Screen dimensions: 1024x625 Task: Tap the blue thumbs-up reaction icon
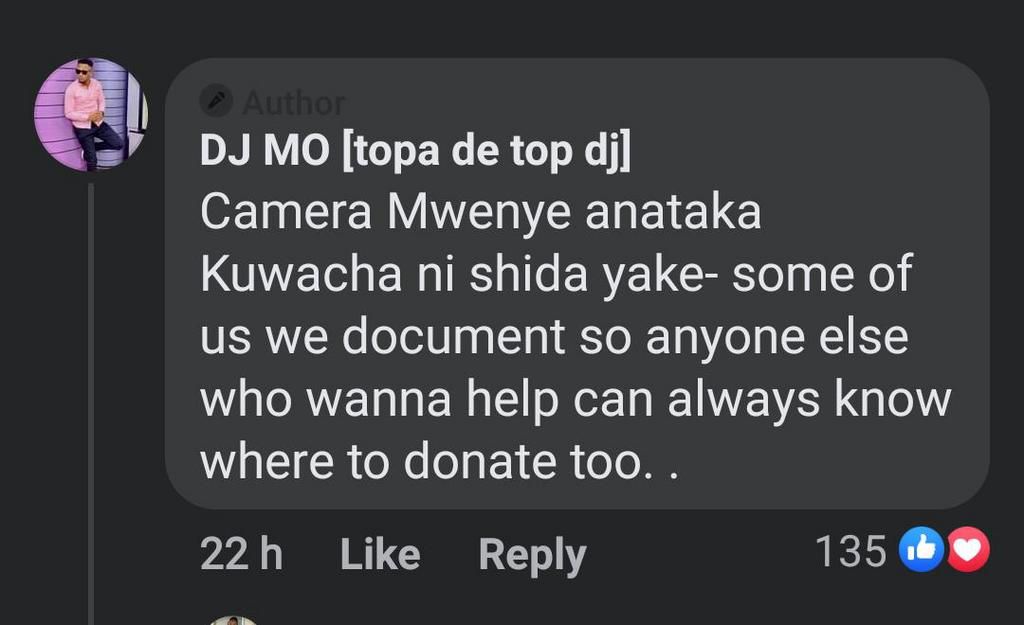pyautogui.click(x=922, y=550)
